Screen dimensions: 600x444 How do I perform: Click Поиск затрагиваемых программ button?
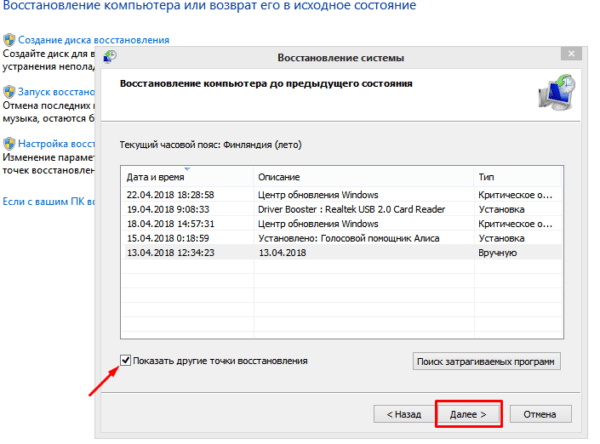coord(486,361)
